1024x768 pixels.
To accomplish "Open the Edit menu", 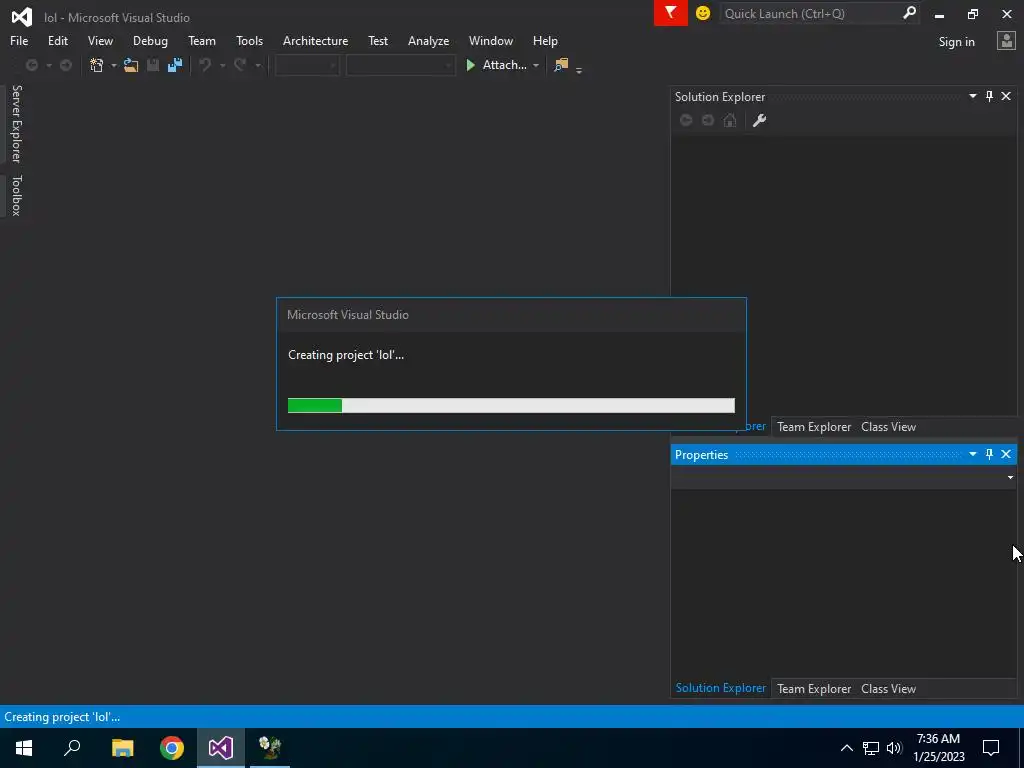I will (57, 40).
